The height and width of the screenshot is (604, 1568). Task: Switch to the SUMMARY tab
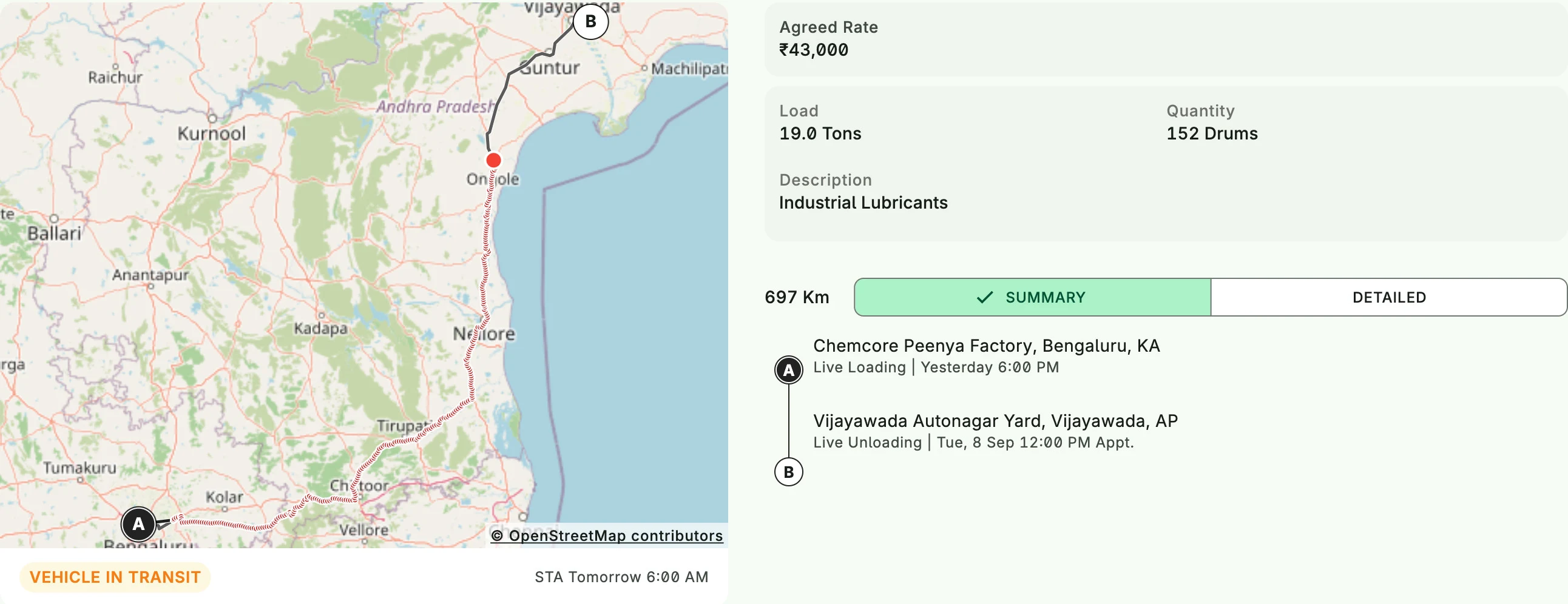pyautogui.click(x=1032, y=297)
